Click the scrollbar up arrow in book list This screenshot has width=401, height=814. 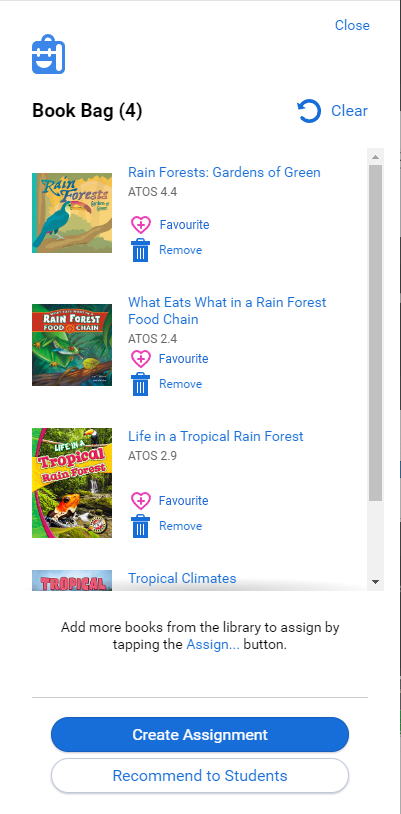(x=376, y=156)
